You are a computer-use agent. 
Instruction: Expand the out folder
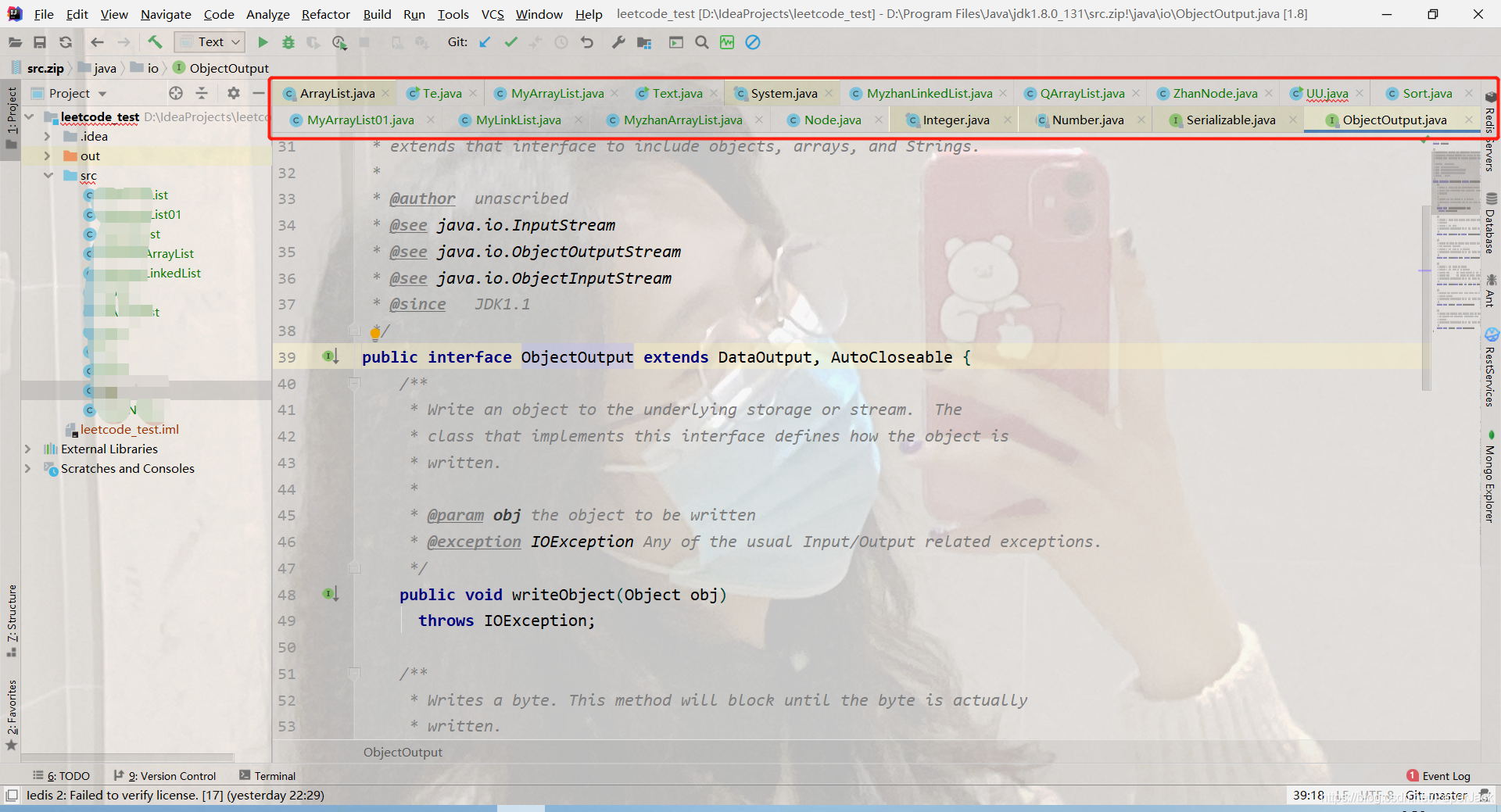47,156
